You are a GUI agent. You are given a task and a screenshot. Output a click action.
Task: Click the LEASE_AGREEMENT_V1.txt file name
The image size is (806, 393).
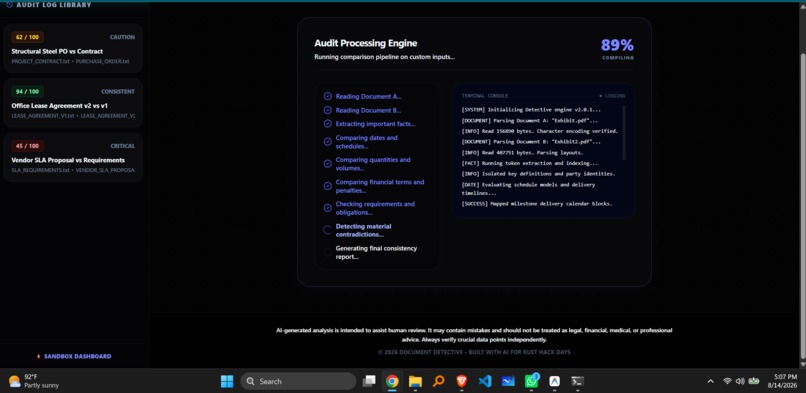(x=43, y=116)
